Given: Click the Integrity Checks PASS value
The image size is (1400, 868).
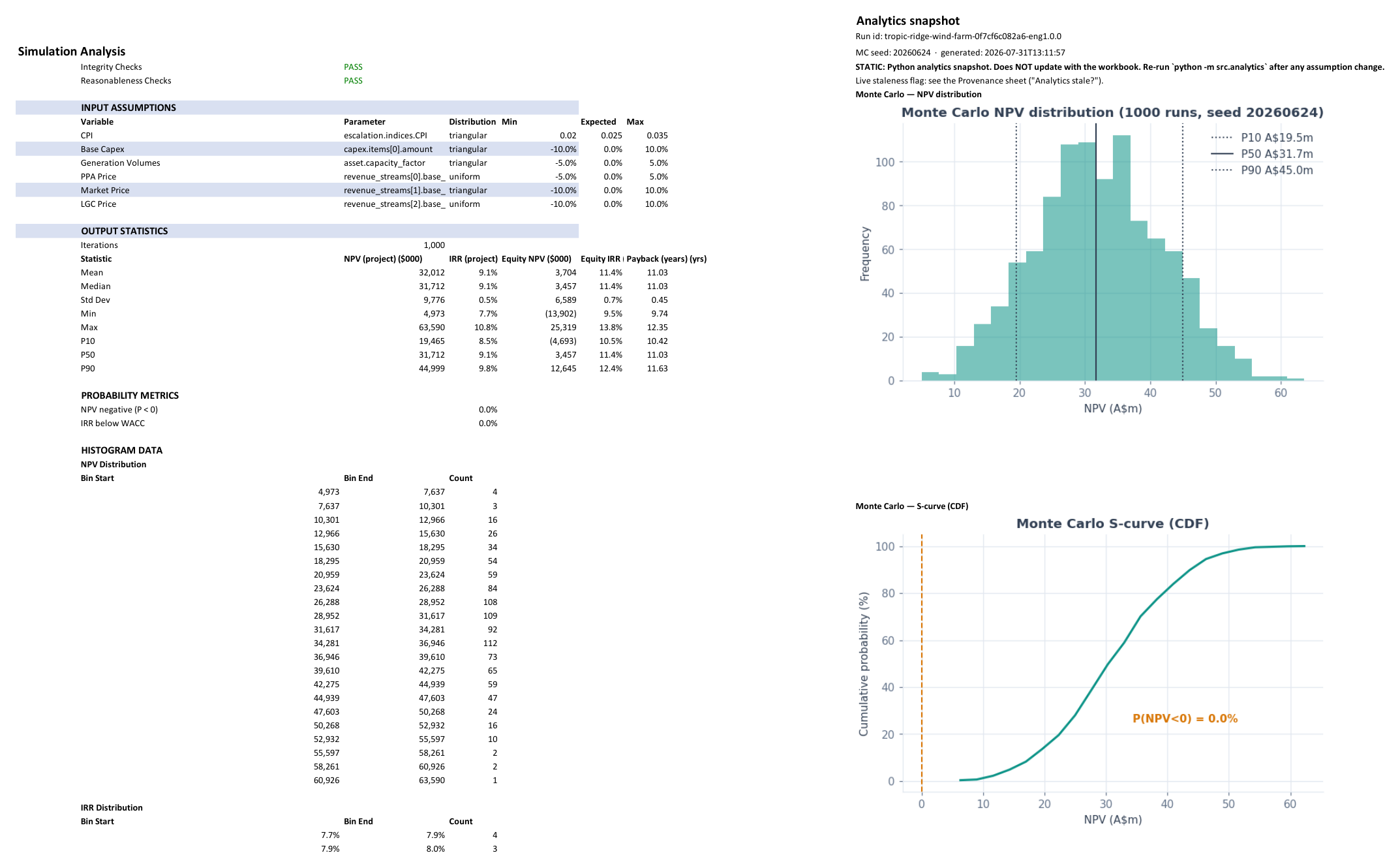Looking at the screenshot, I should (353, 67).
